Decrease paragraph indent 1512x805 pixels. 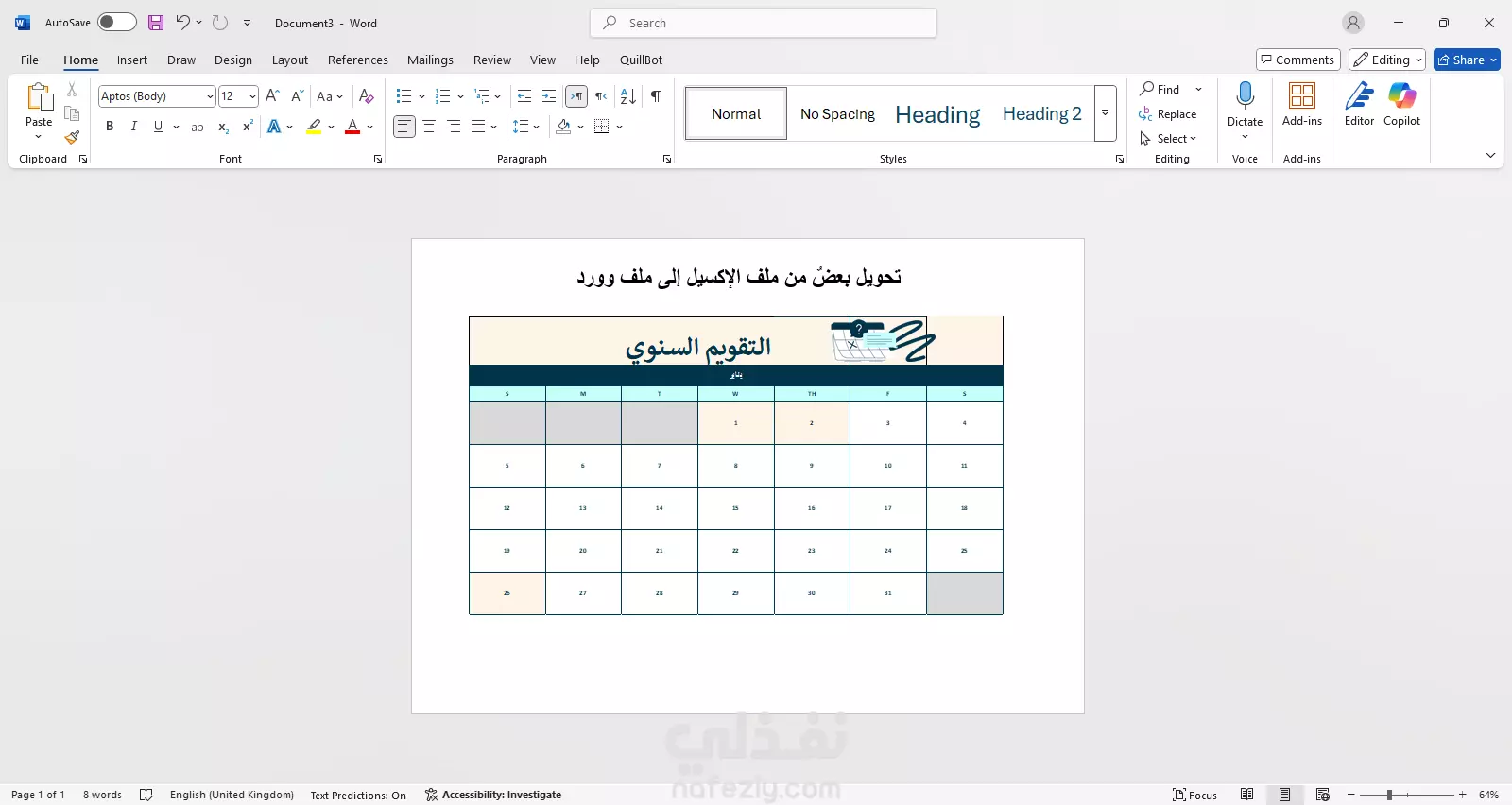524,95
